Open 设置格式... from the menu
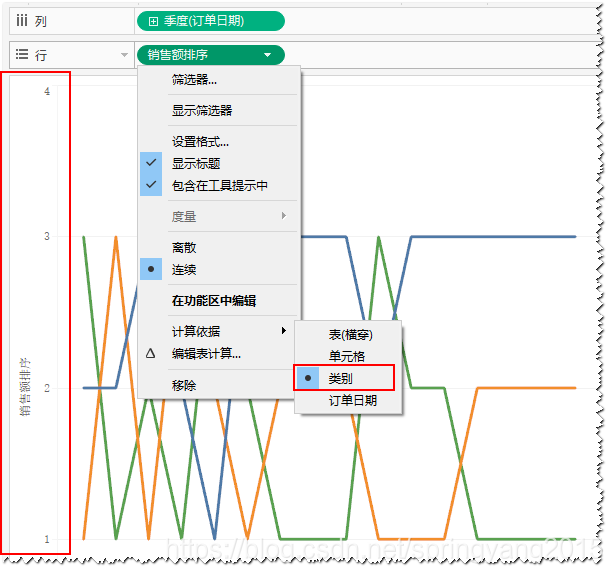This screenshot has height=573, width=613. tap(219, 141)
